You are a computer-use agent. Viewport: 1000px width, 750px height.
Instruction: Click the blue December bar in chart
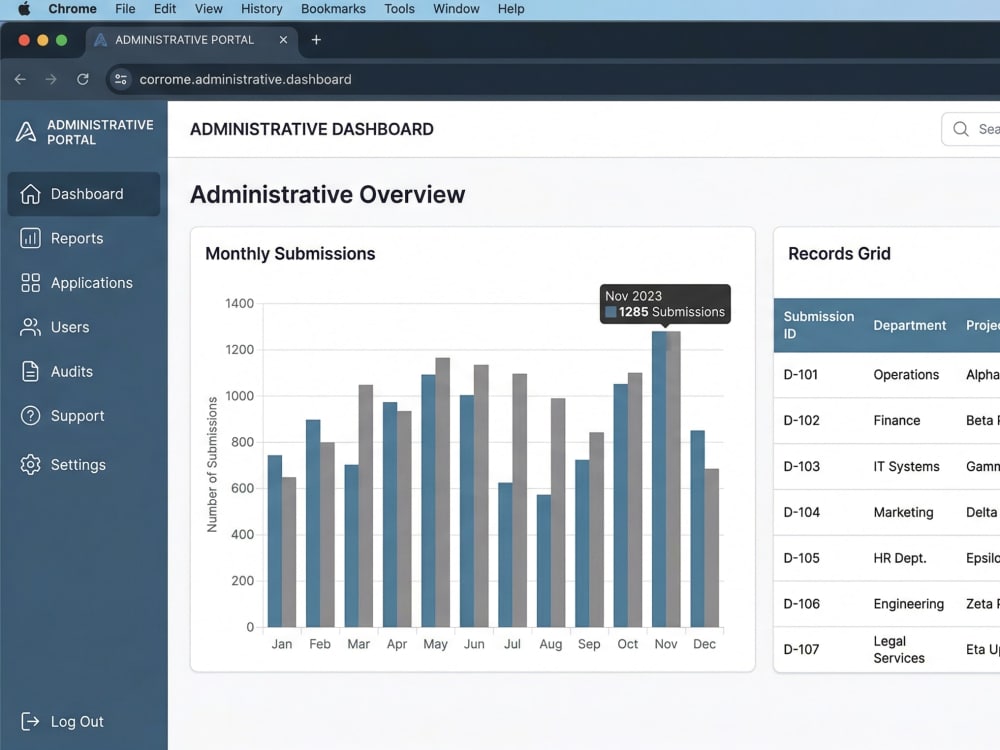coord(698,528)
